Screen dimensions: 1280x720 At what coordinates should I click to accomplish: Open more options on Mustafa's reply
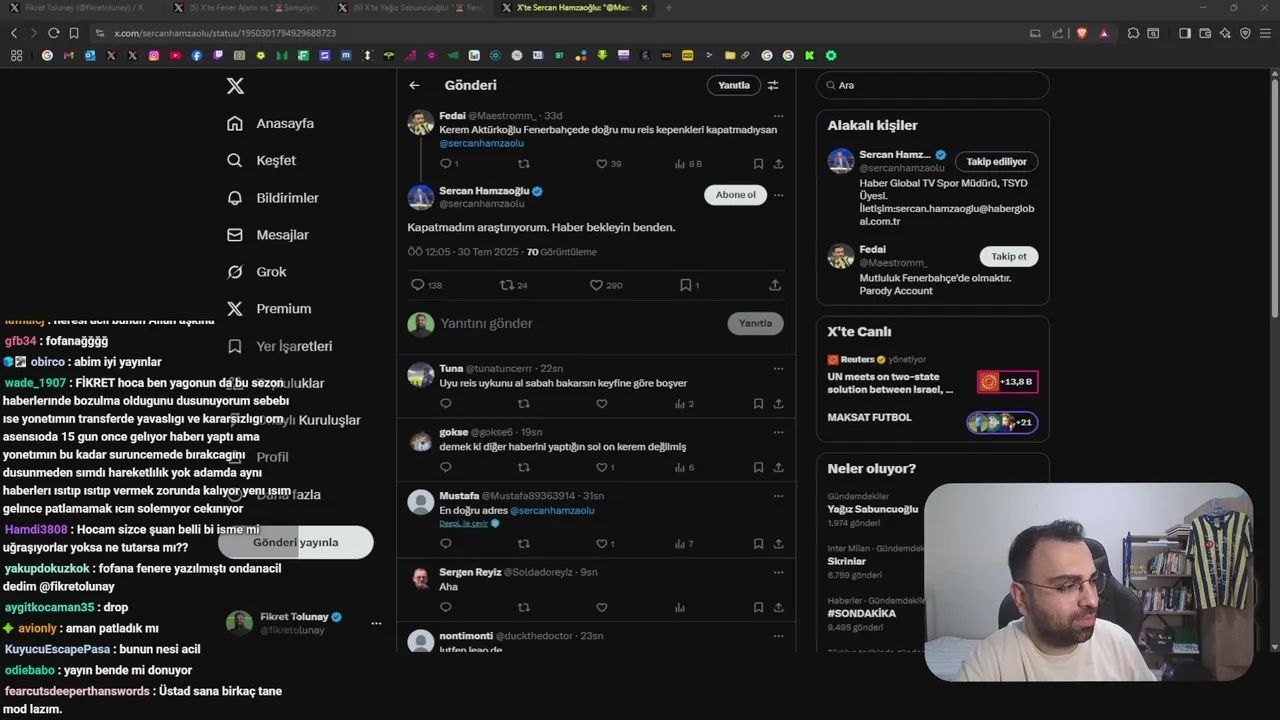click(778, 496)
